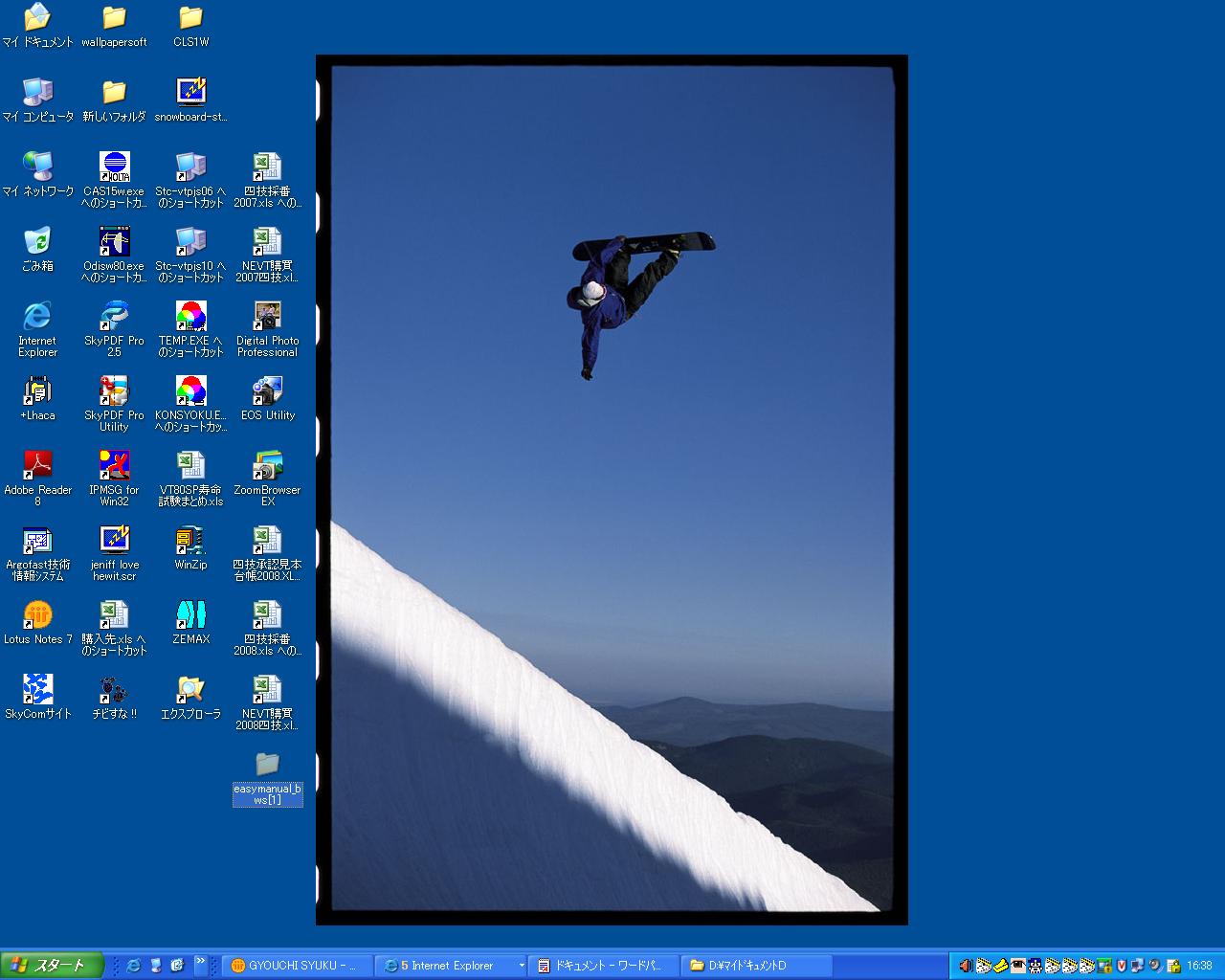Screen dimensions: 1225x980
Task: Click the network computers tray icon
Action: (x=1138, y=966)
